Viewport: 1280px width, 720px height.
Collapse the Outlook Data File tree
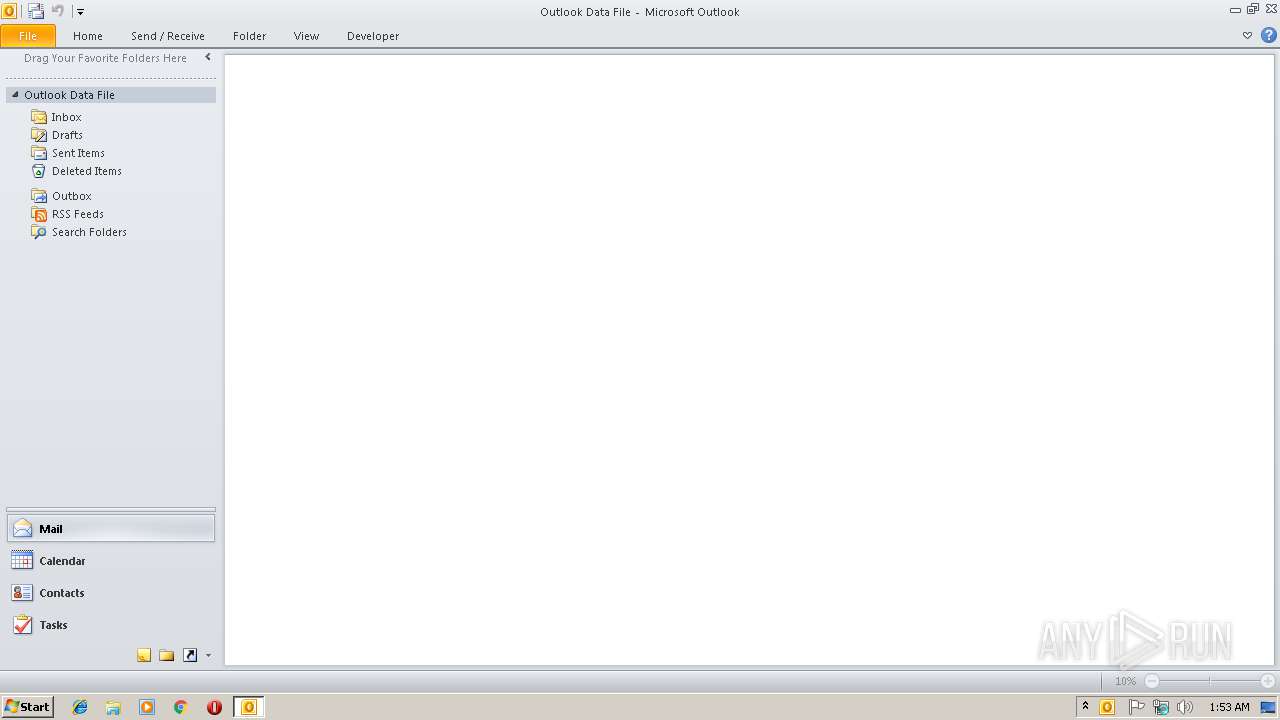(x=15, y=94)
